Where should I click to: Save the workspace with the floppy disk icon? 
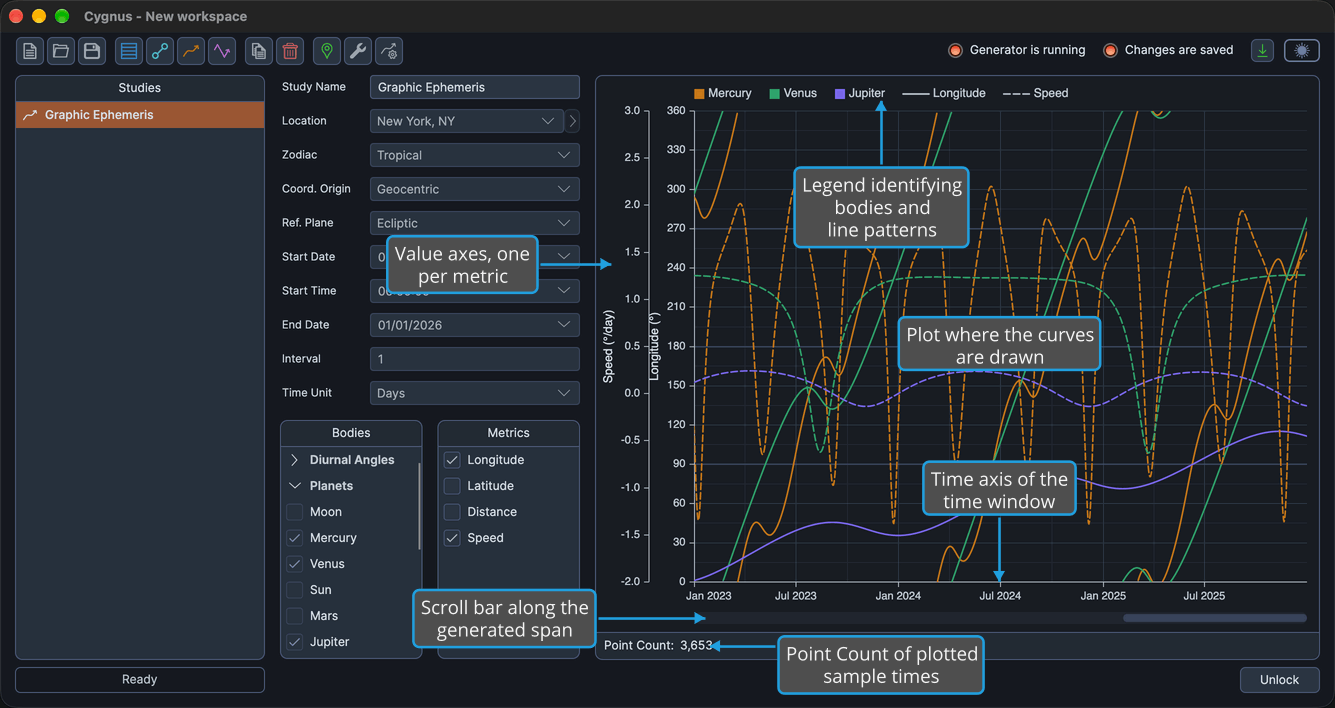click(92, 51)
